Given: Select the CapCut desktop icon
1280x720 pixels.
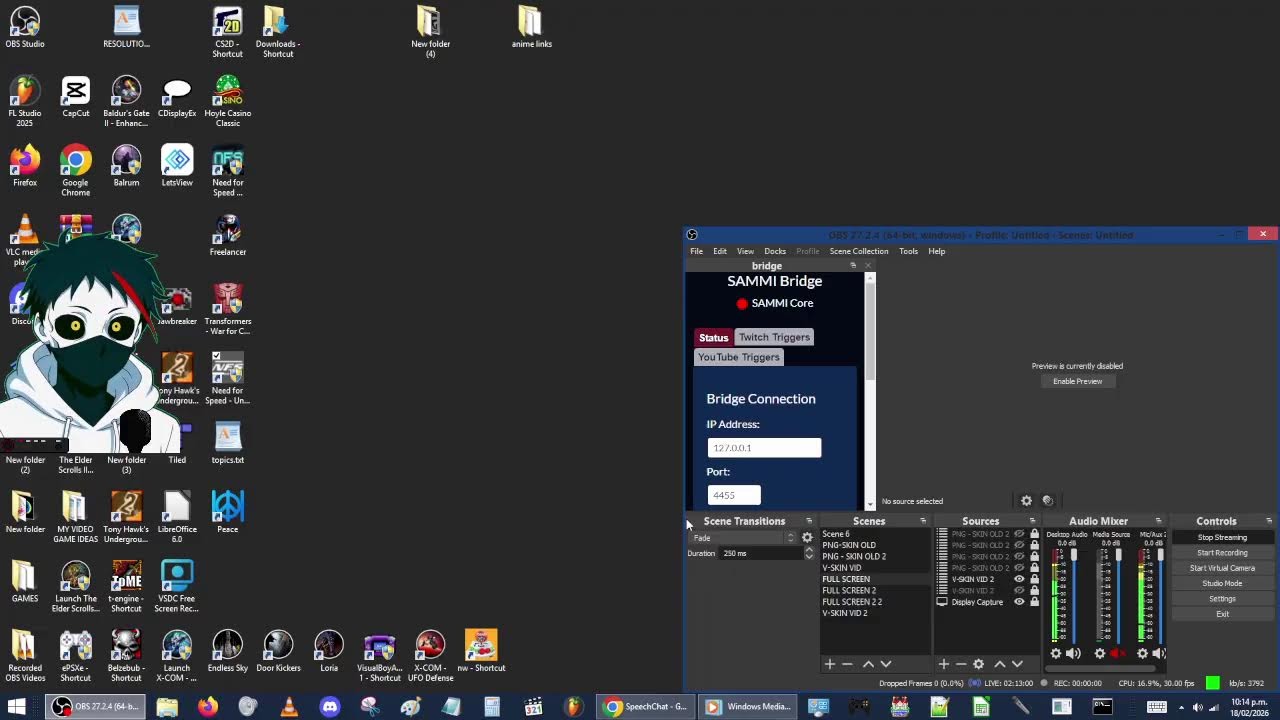Looking at the screenshot, I should (x=75, y=97).
